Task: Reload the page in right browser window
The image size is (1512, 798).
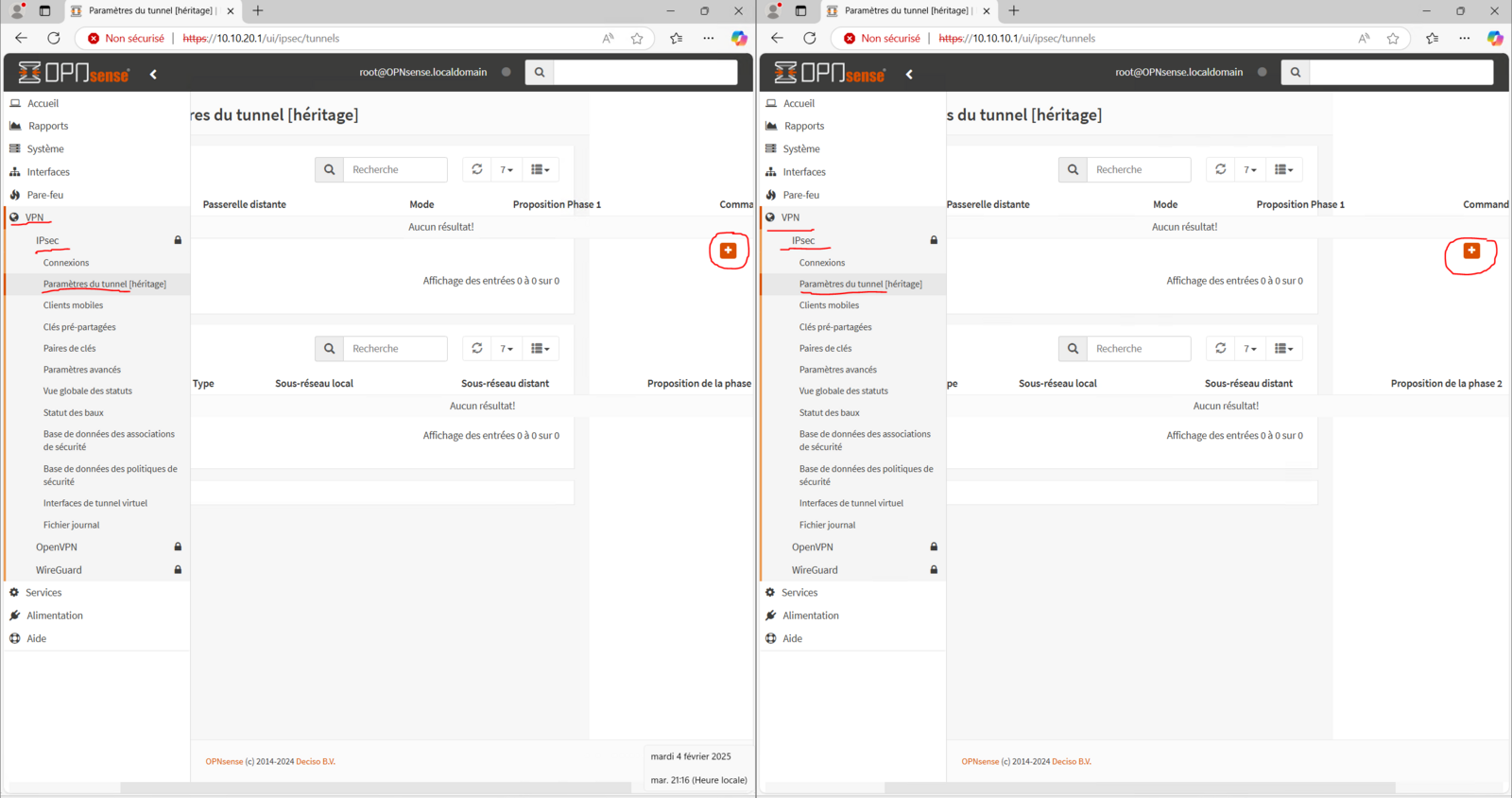Action: click(810, 39)
